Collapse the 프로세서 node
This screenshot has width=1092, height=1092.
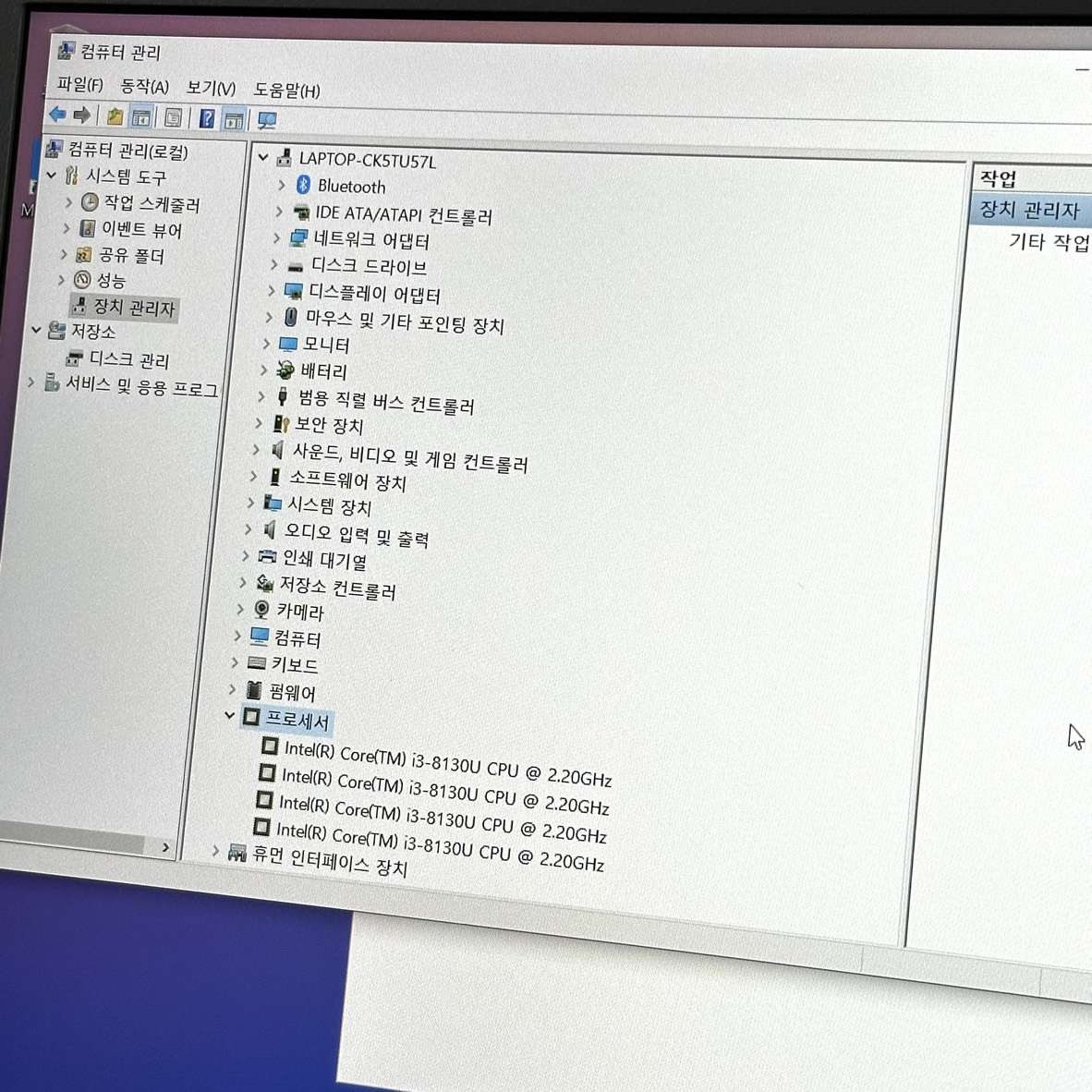(229, 715)
